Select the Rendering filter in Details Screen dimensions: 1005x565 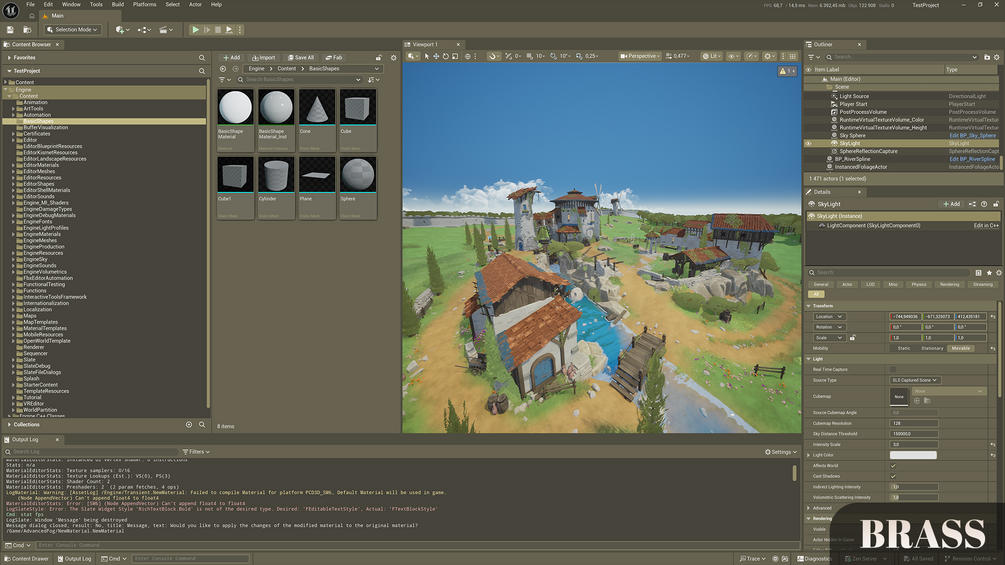[950, 284]
